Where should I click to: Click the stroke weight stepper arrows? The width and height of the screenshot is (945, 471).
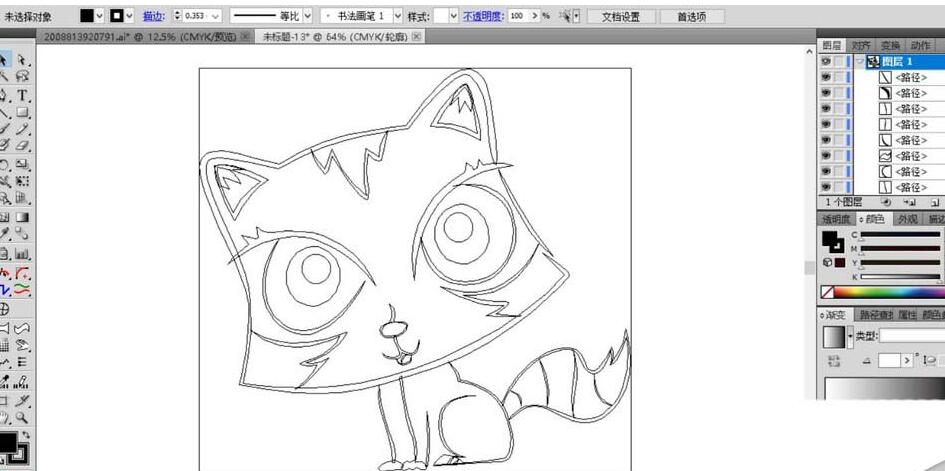click(x=177, y=16)
